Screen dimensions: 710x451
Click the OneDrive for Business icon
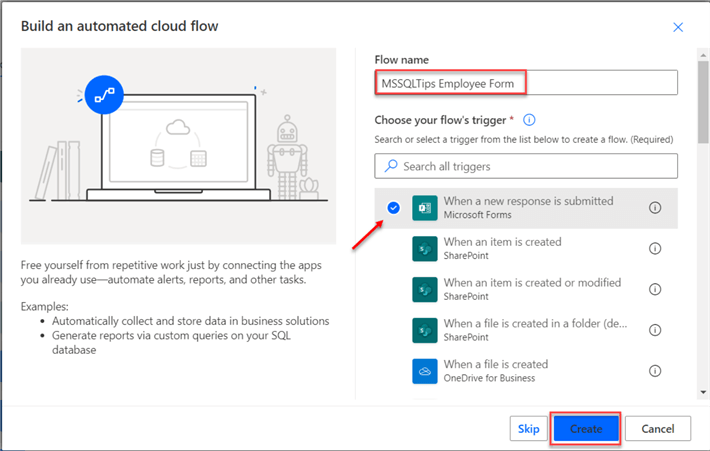coord(425,371)
